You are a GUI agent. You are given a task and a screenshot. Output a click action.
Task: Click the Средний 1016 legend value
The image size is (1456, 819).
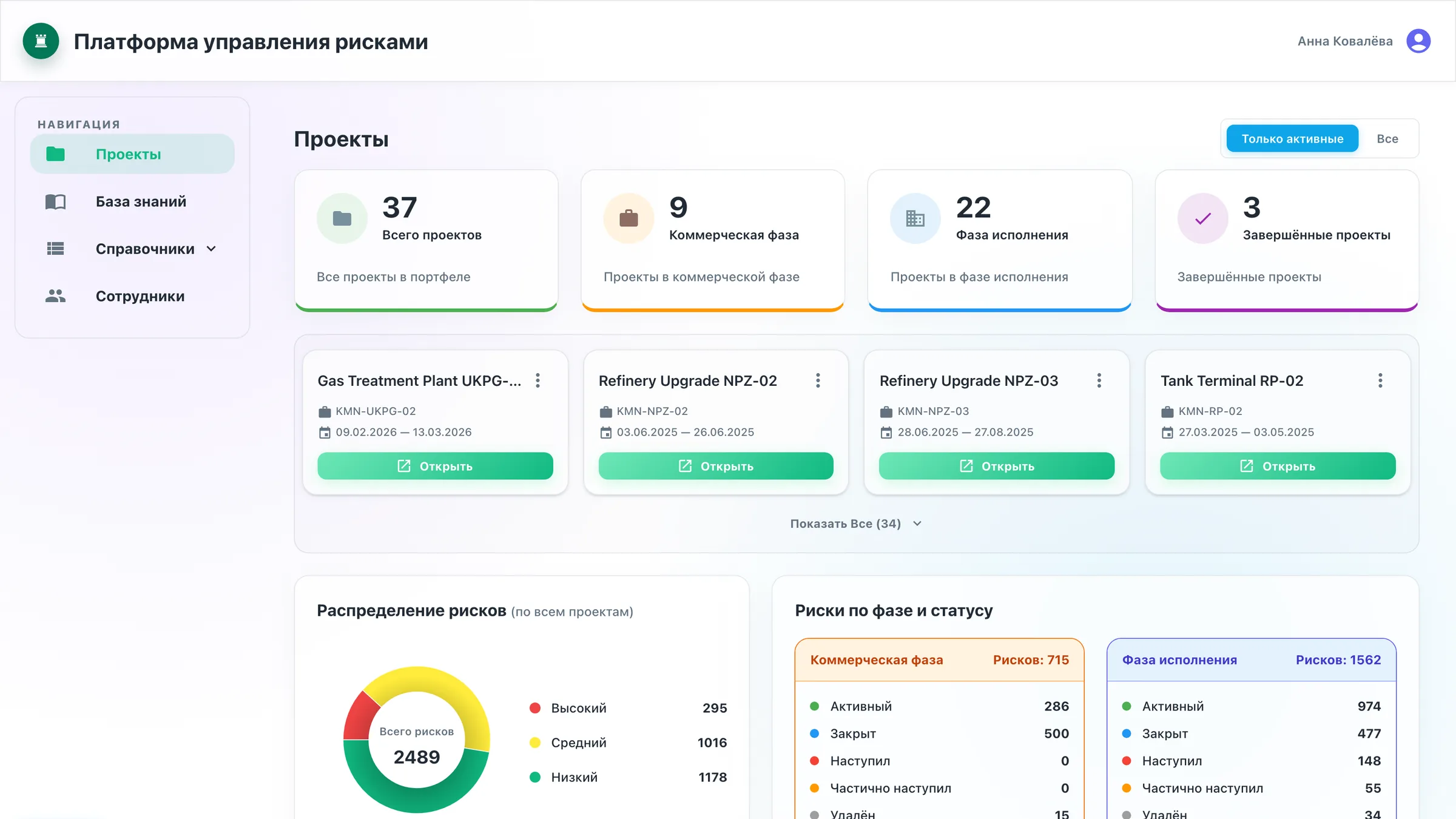click(x=712, y=743)
